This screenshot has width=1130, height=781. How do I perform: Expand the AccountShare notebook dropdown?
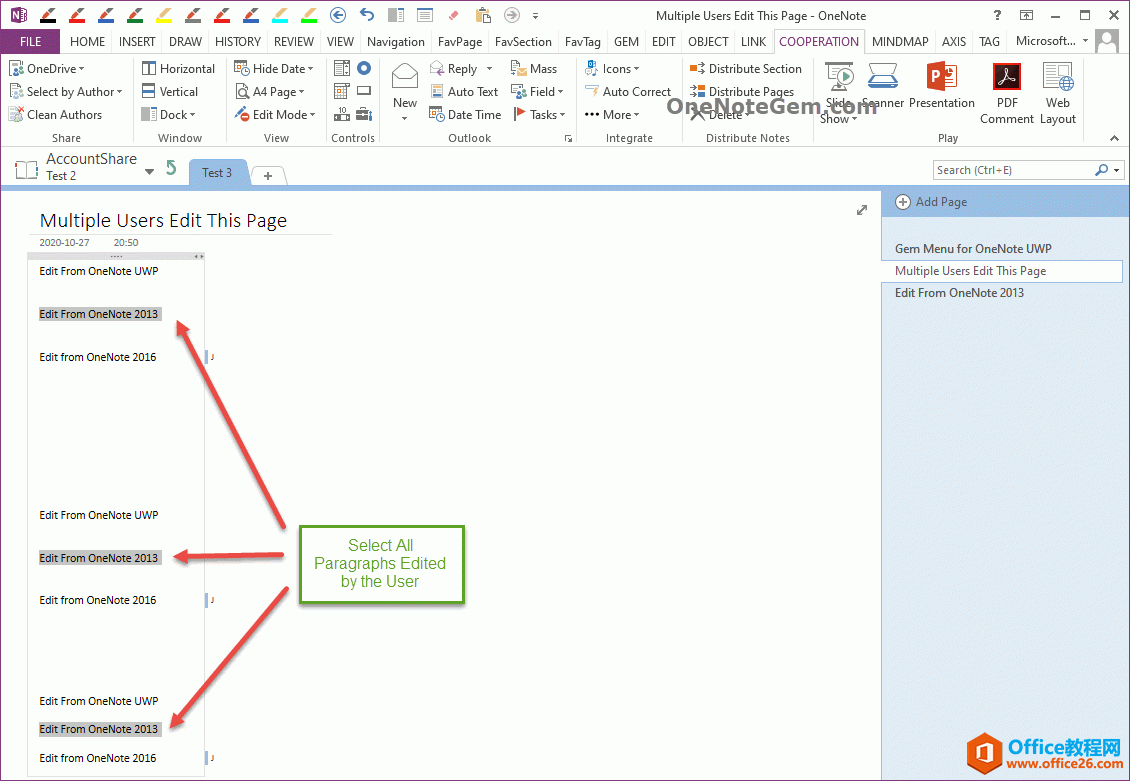[149, 171]
